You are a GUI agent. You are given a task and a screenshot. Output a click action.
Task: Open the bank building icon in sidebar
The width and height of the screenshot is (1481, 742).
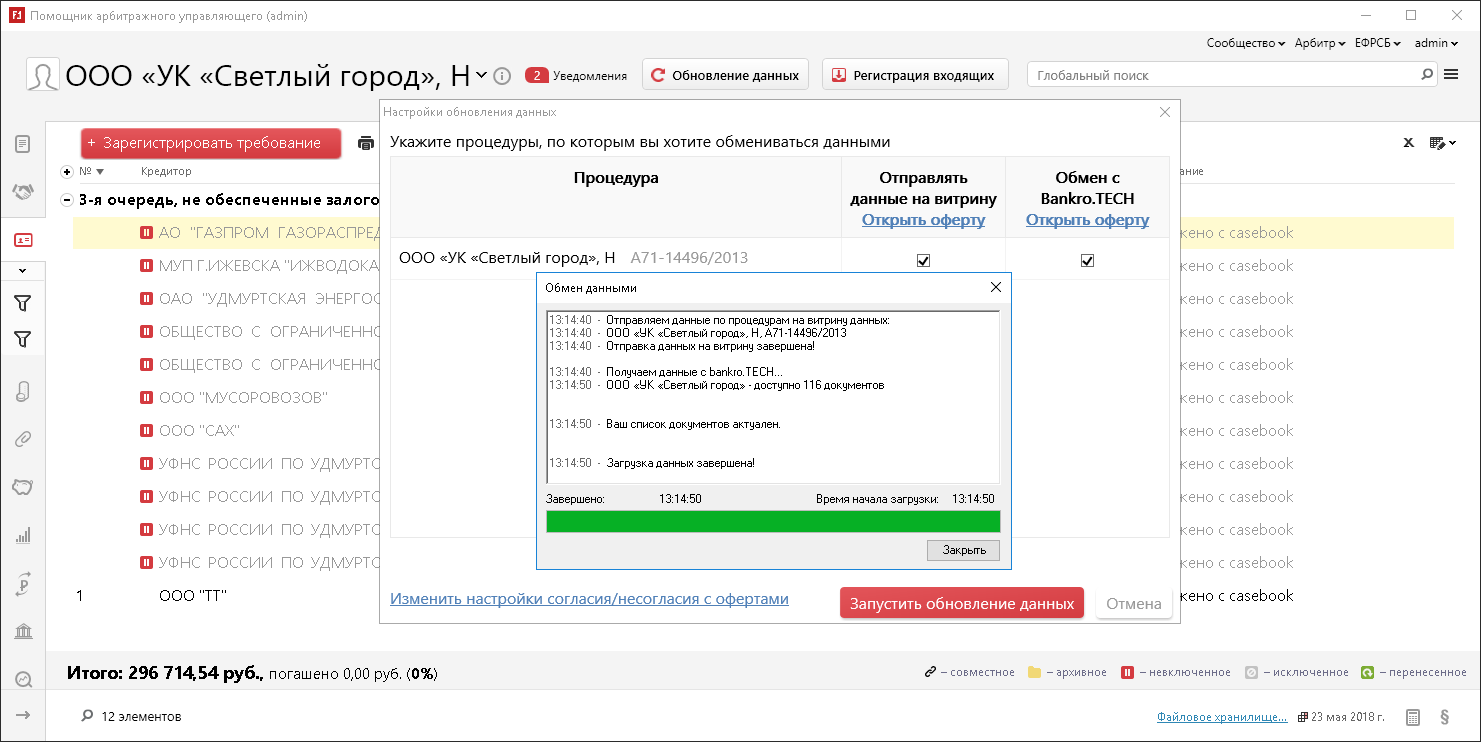(x=23, y=631)
